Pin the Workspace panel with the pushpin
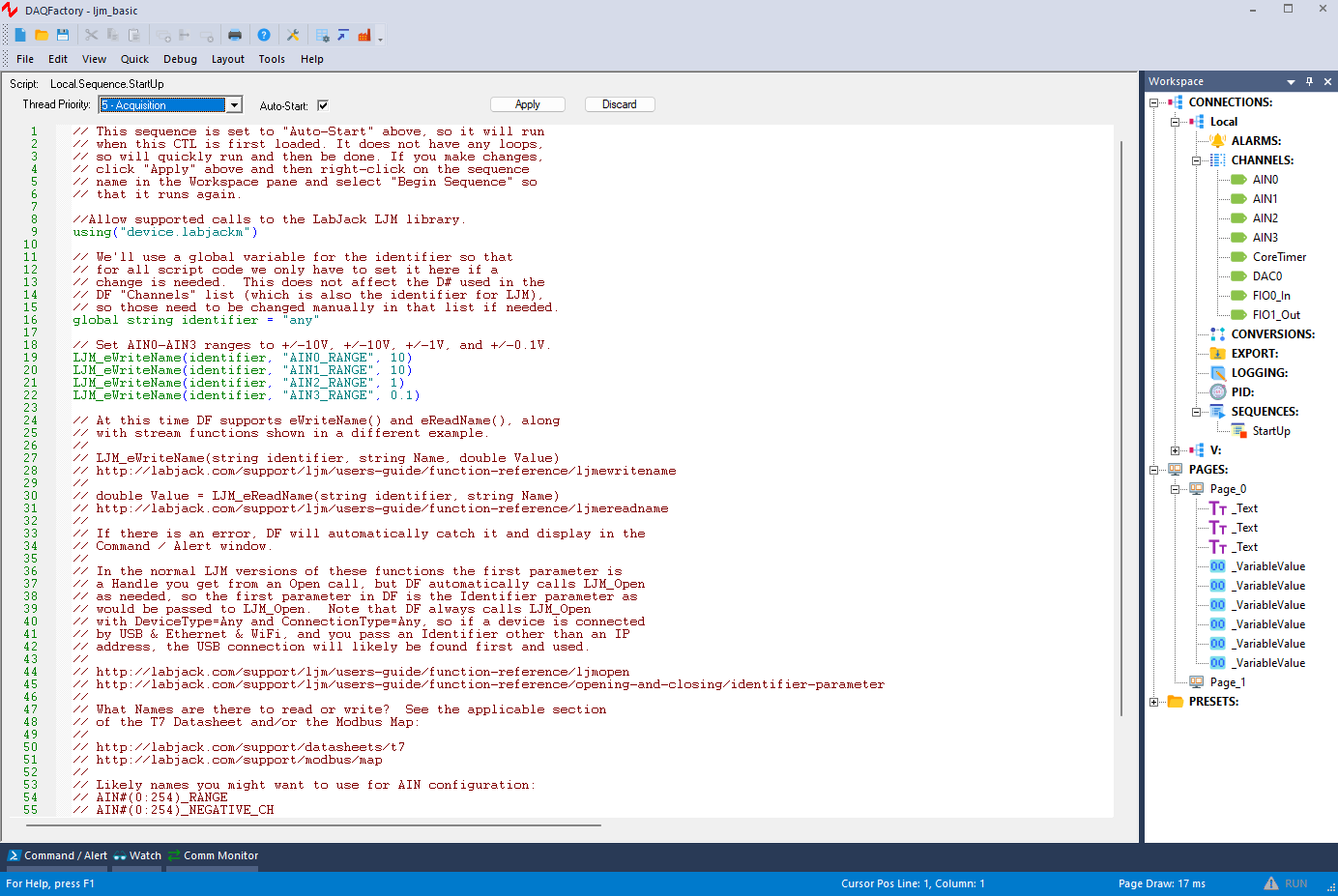 (x=1310, y=81)
